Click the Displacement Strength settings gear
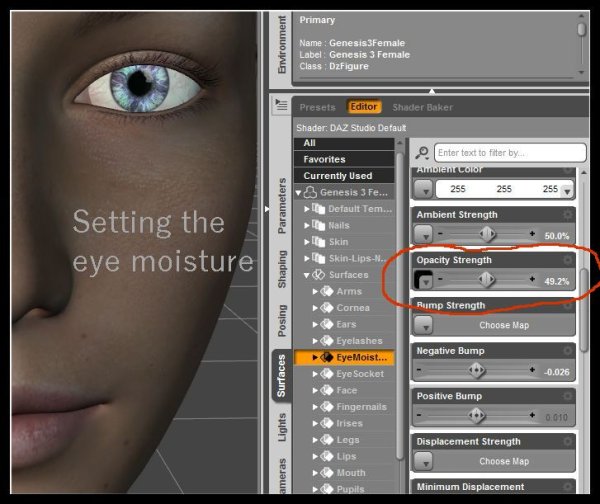 point(568,442)
